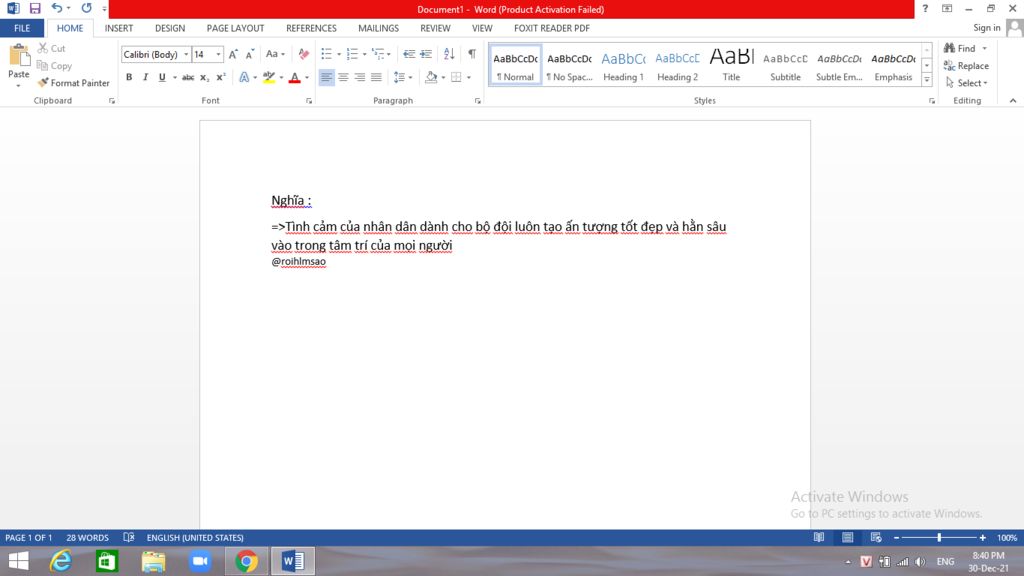
Task: Open the numbering library dropdown
Action: click(364, 54)
